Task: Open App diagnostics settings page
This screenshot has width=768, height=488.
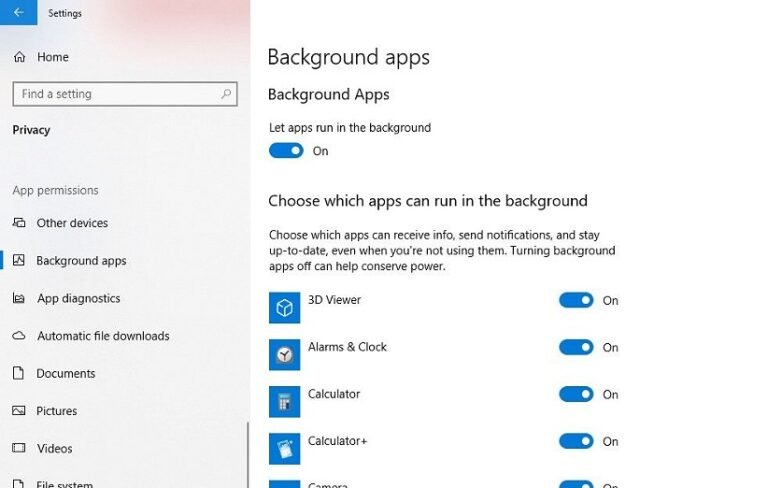Action: click(78, 298)
